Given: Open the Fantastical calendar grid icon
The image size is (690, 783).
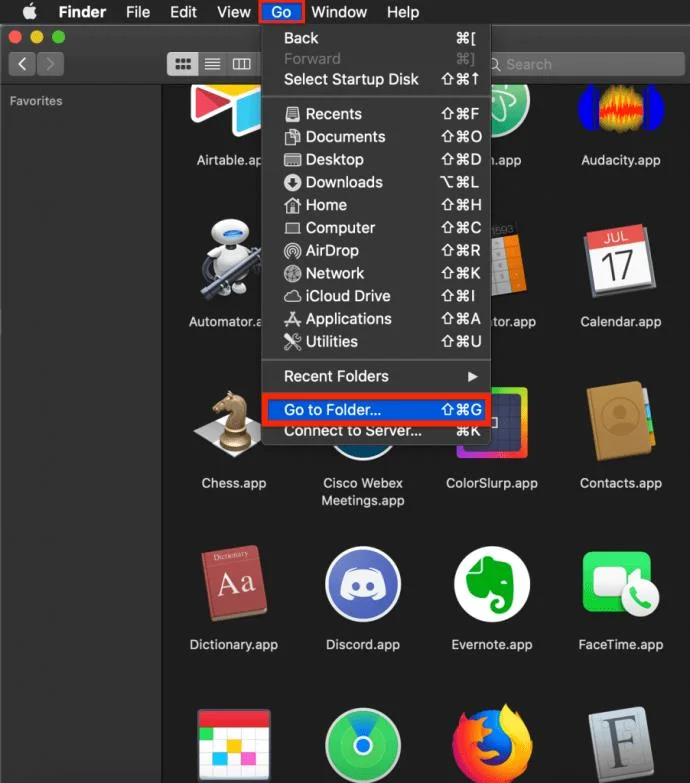Looking at the screenshot, I should pyautogui.click(x=234, y=745).
